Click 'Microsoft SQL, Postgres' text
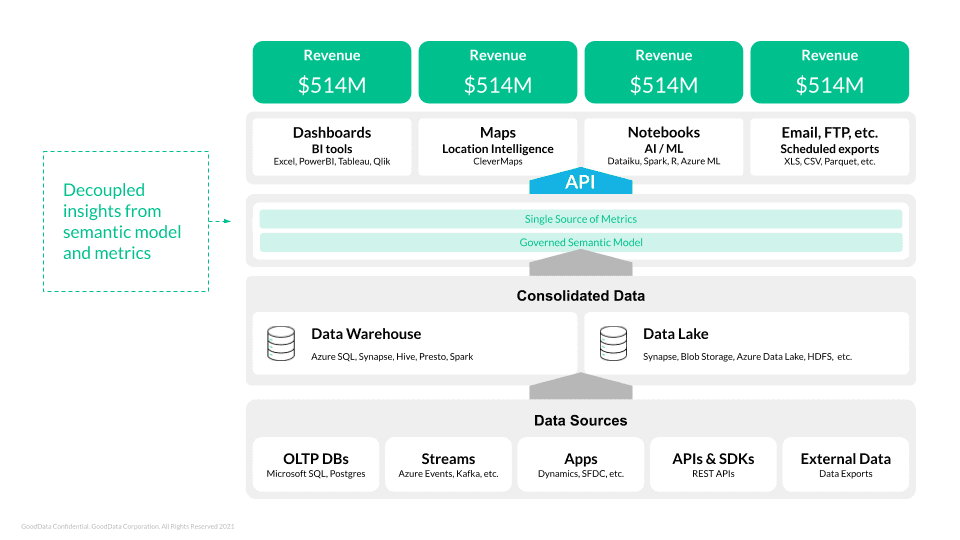Screen dimensions: 960x540 pos(316,474)
